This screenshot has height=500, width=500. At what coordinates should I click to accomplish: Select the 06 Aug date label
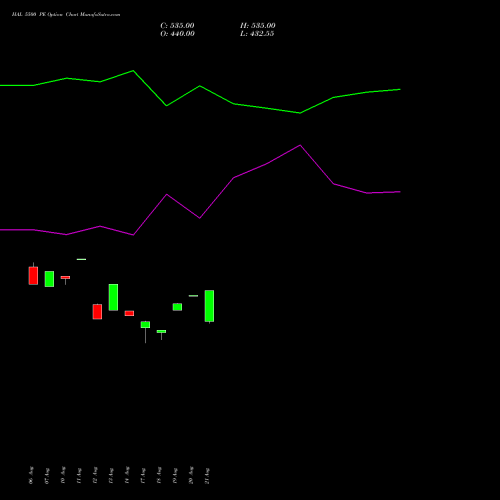31,475
